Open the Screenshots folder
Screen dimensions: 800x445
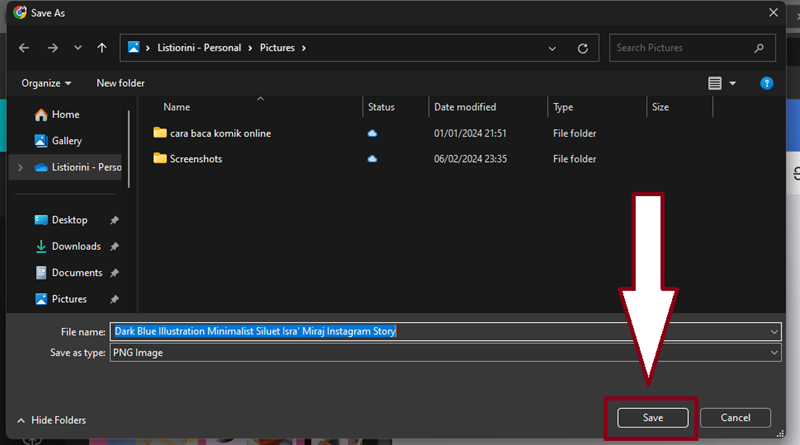click(195, 158)
